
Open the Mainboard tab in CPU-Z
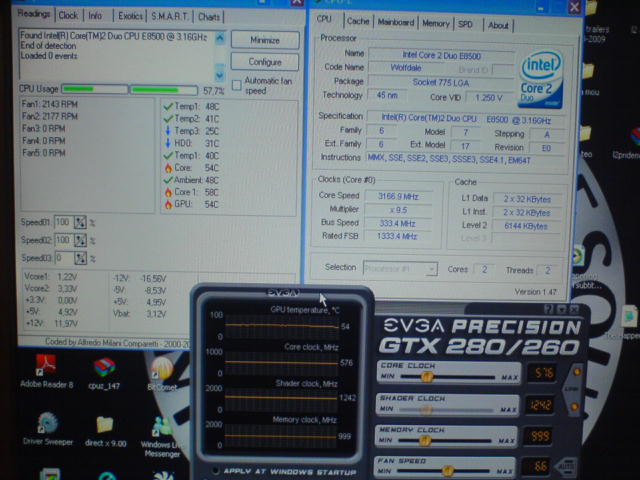point(396,22)
